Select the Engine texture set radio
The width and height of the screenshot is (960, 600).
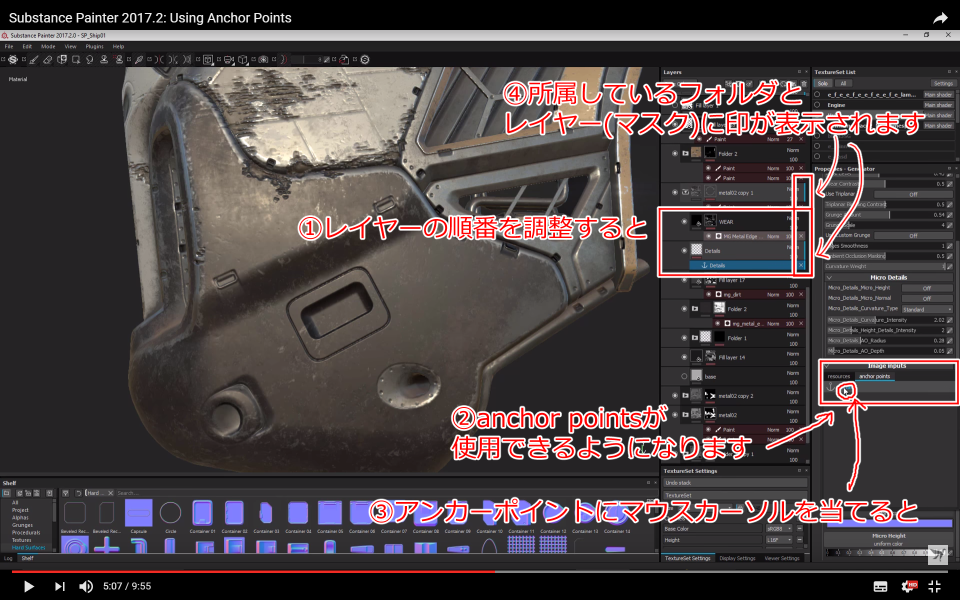(817, 105)
